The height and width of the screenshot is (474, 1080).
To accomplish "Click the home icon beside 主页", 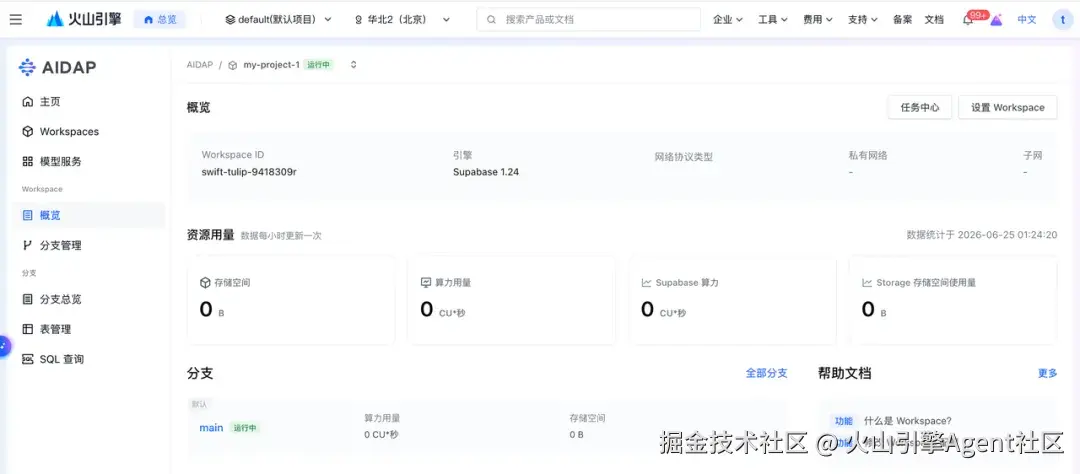I will (28, 101).
